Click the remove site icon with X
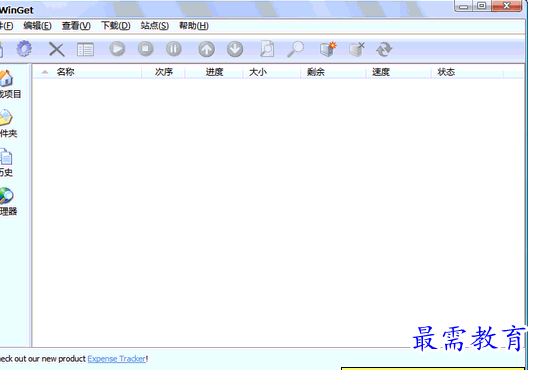Screen dimensions: 534x370 point(357,49)
